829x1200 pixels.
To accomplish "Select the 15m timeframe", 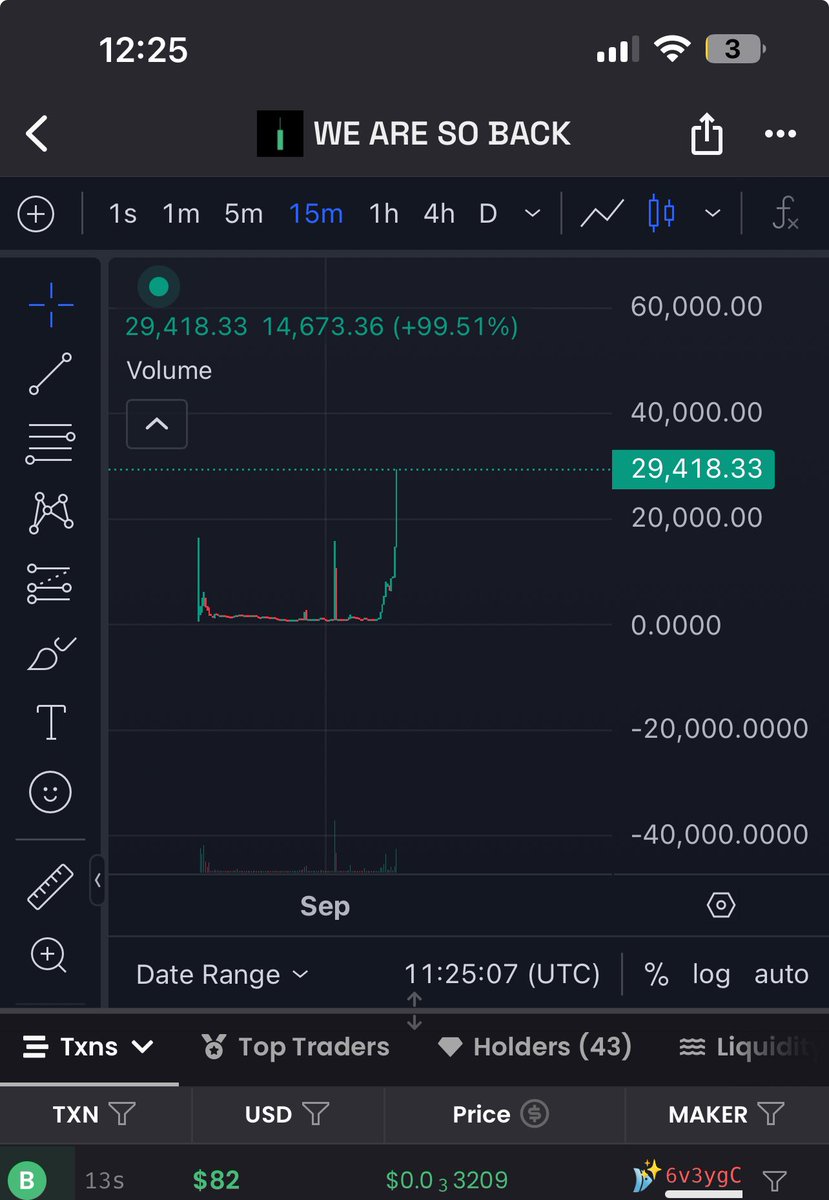I will tap(316, 214).
